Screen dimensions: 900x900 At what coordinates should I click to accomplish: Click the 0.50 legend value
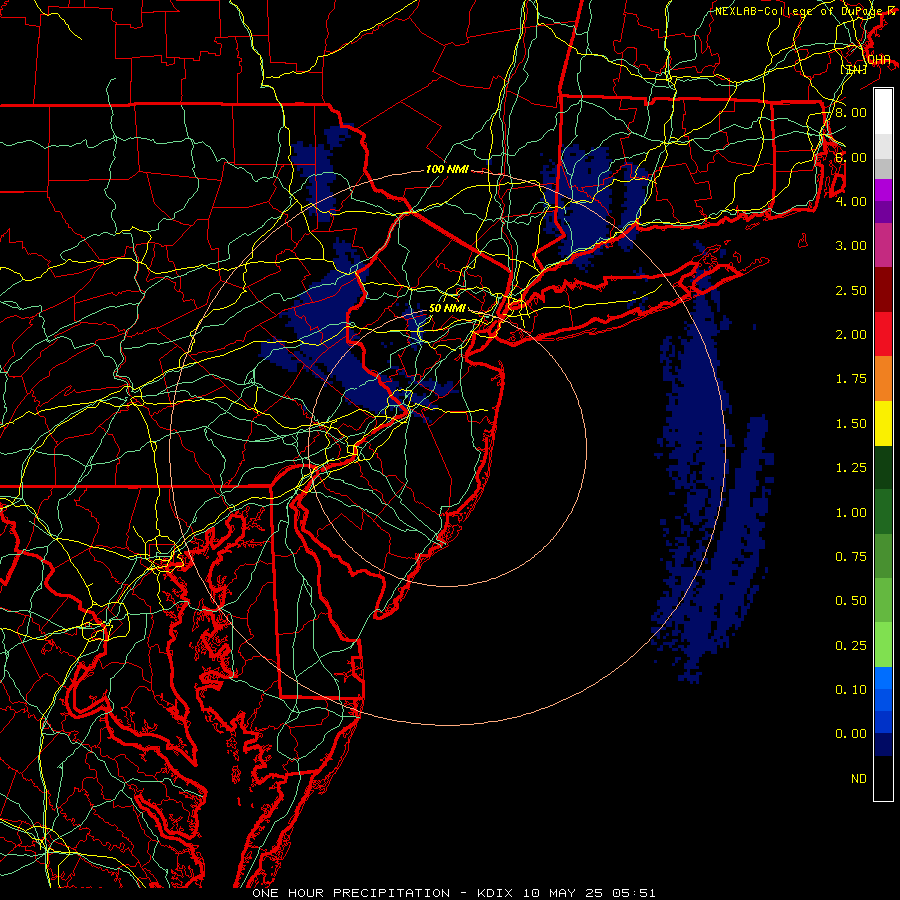click(x=851, y=601)
